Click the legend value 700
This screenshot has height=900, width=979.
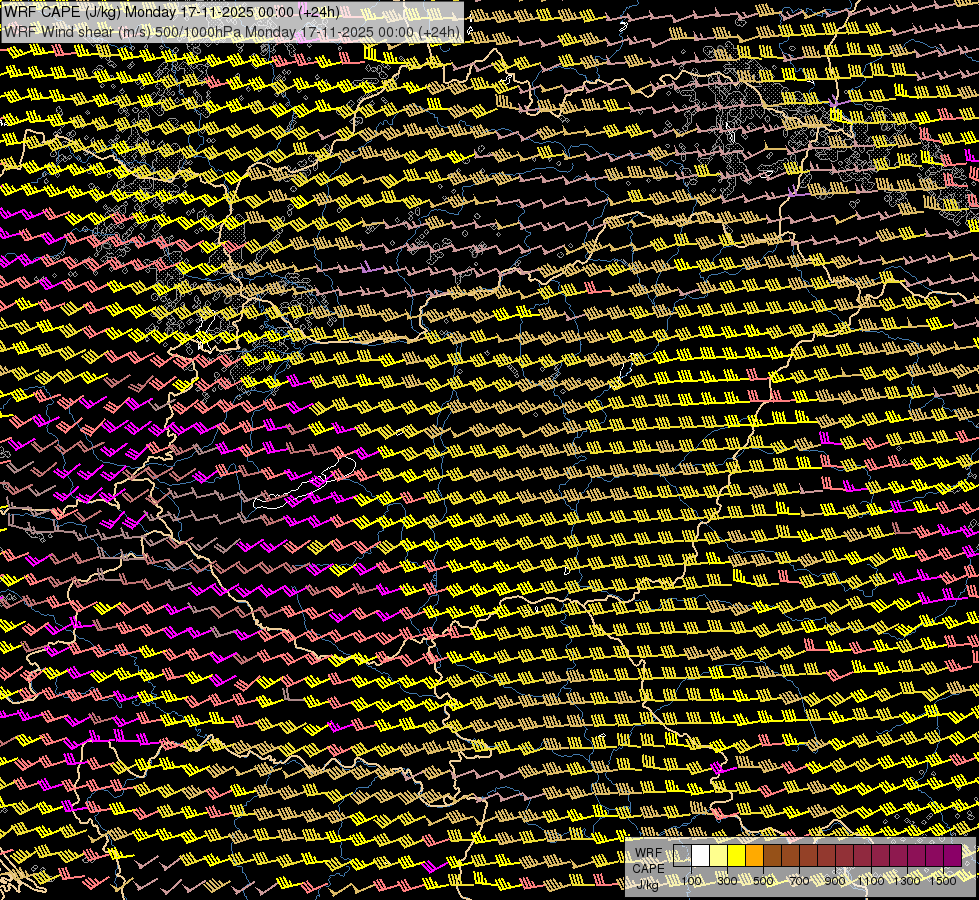tap(799, 881)
